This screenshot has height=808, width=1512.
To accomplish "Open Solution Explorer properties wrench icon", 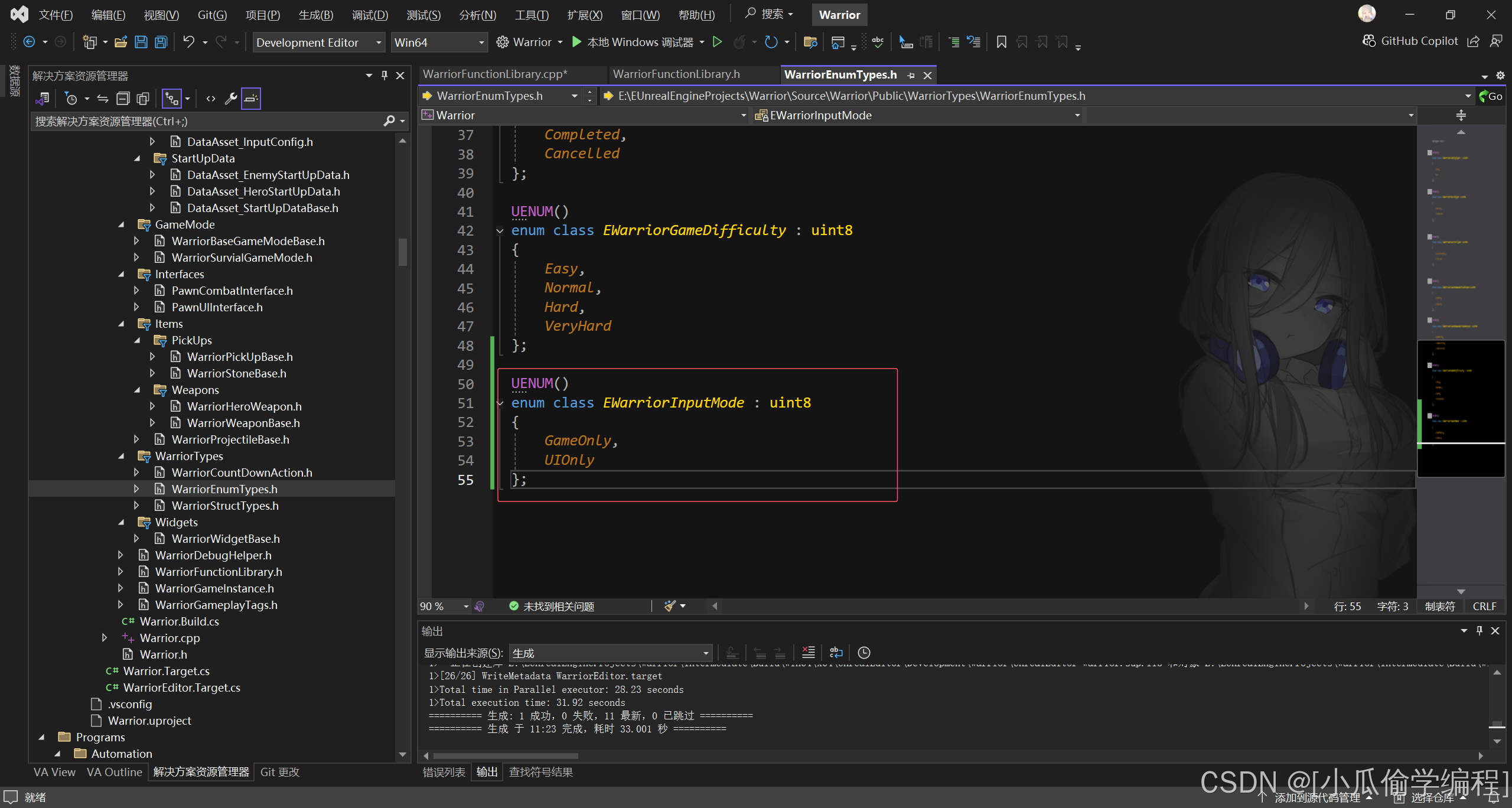I will click(231, 99).
